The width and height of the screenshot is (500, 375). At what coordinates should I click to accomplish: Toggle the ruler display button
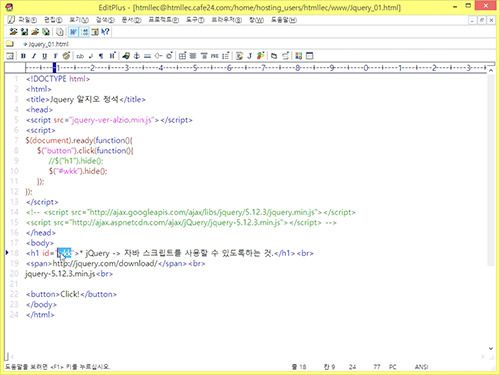(95, 32)
